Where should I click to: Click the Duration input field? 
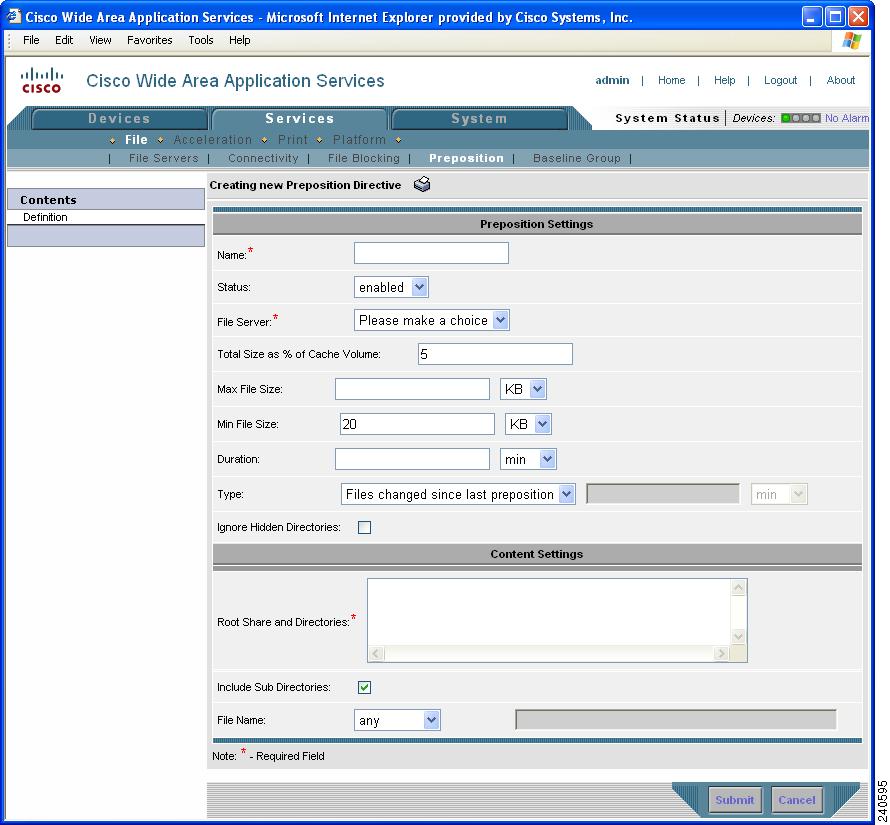pos(412,459)
